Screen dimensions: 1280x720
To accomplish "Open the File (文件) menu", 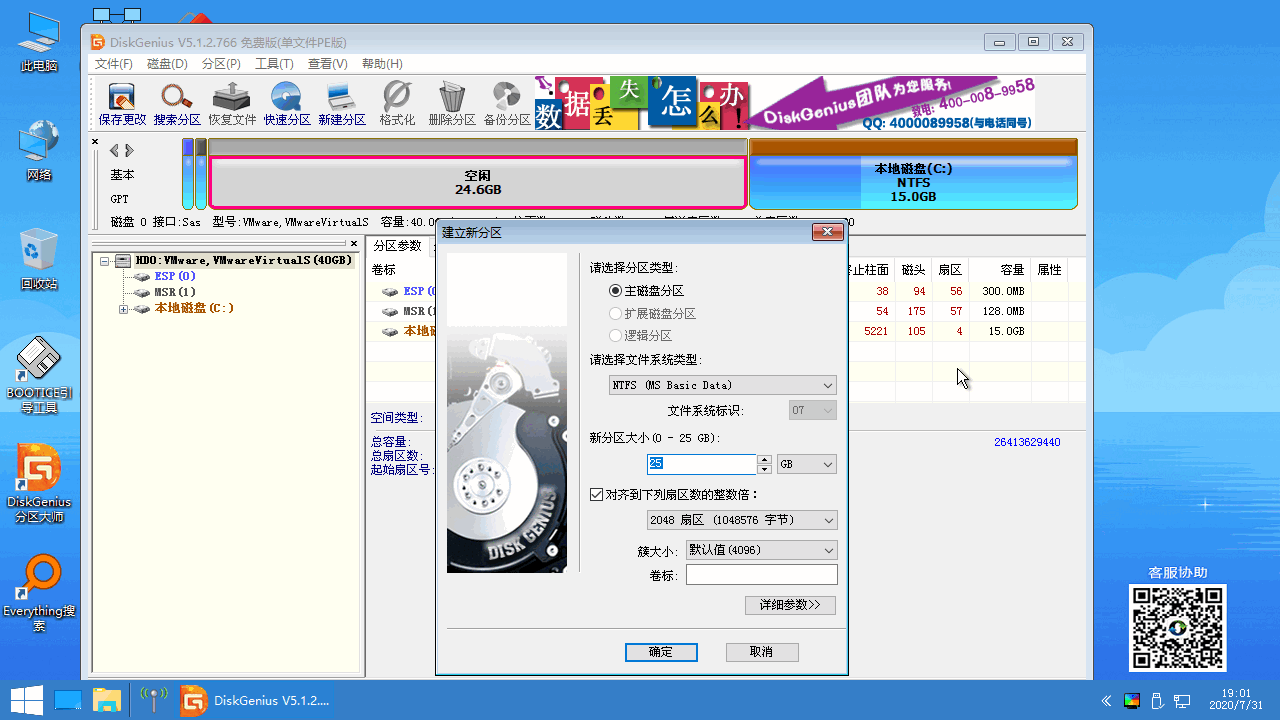I will 114,64.
